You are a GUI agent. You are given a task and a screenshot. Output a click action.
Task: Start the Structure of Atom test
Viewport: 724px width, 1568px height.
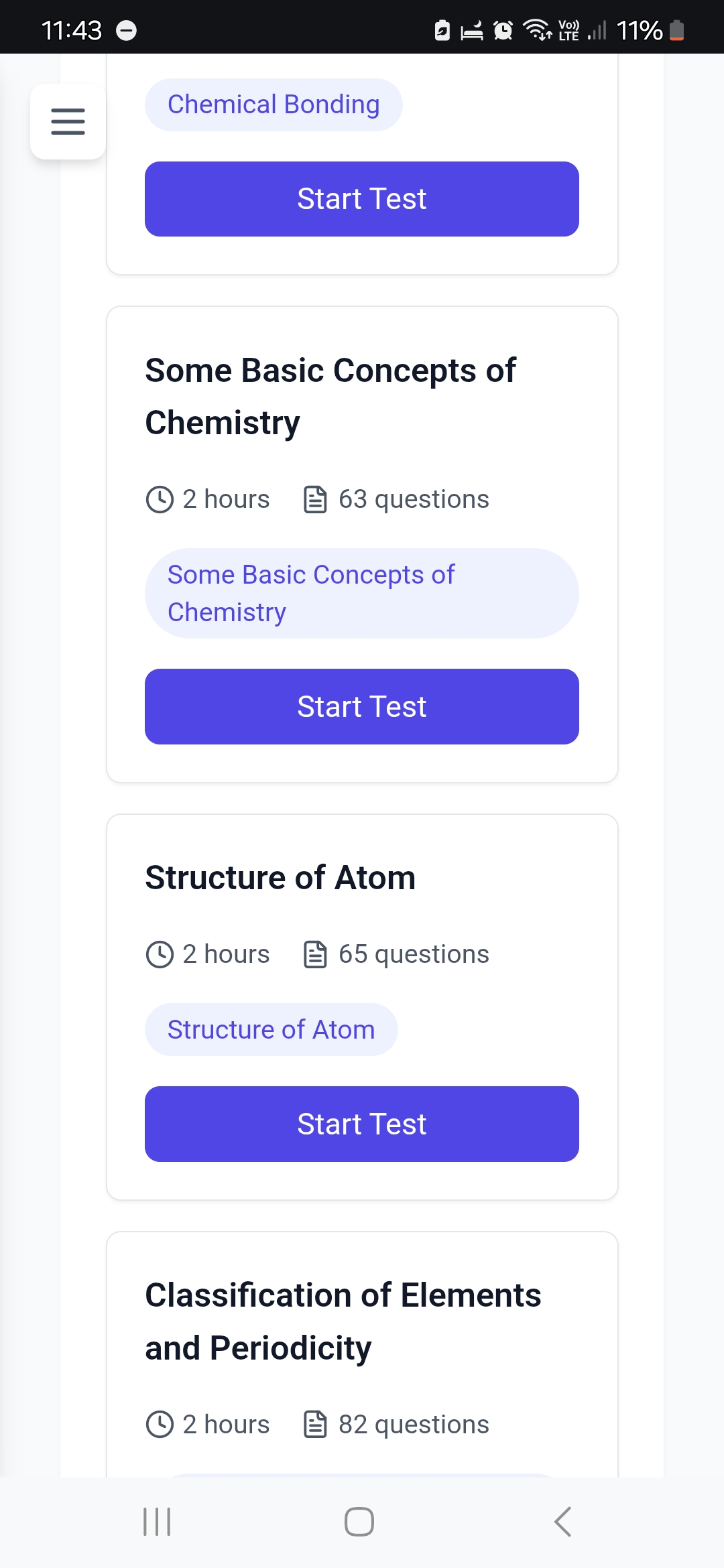pyautogui.click(x=362, y=1124)
